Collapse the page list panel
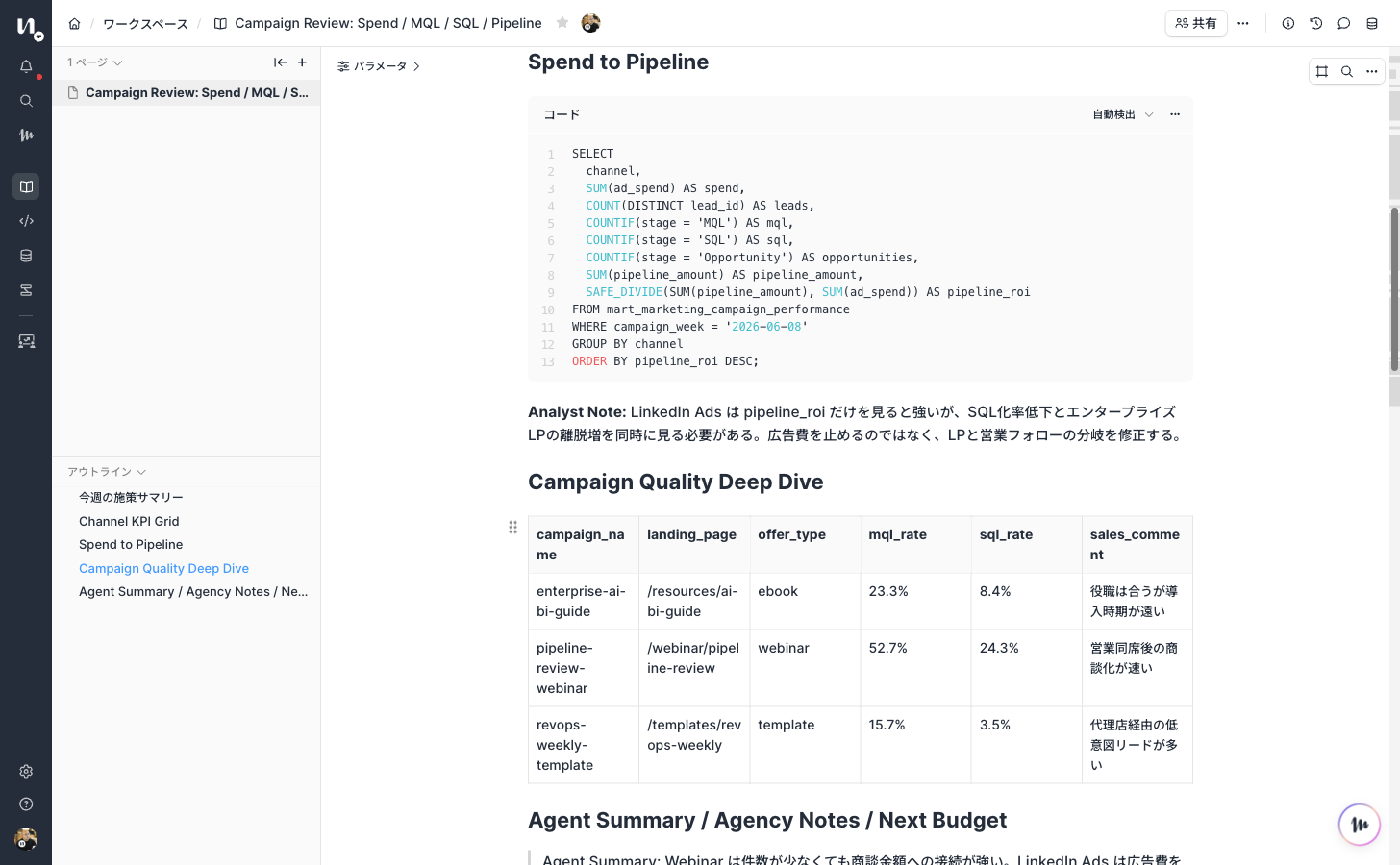The width and height of the screenshot is (1400, 865). 280,62
